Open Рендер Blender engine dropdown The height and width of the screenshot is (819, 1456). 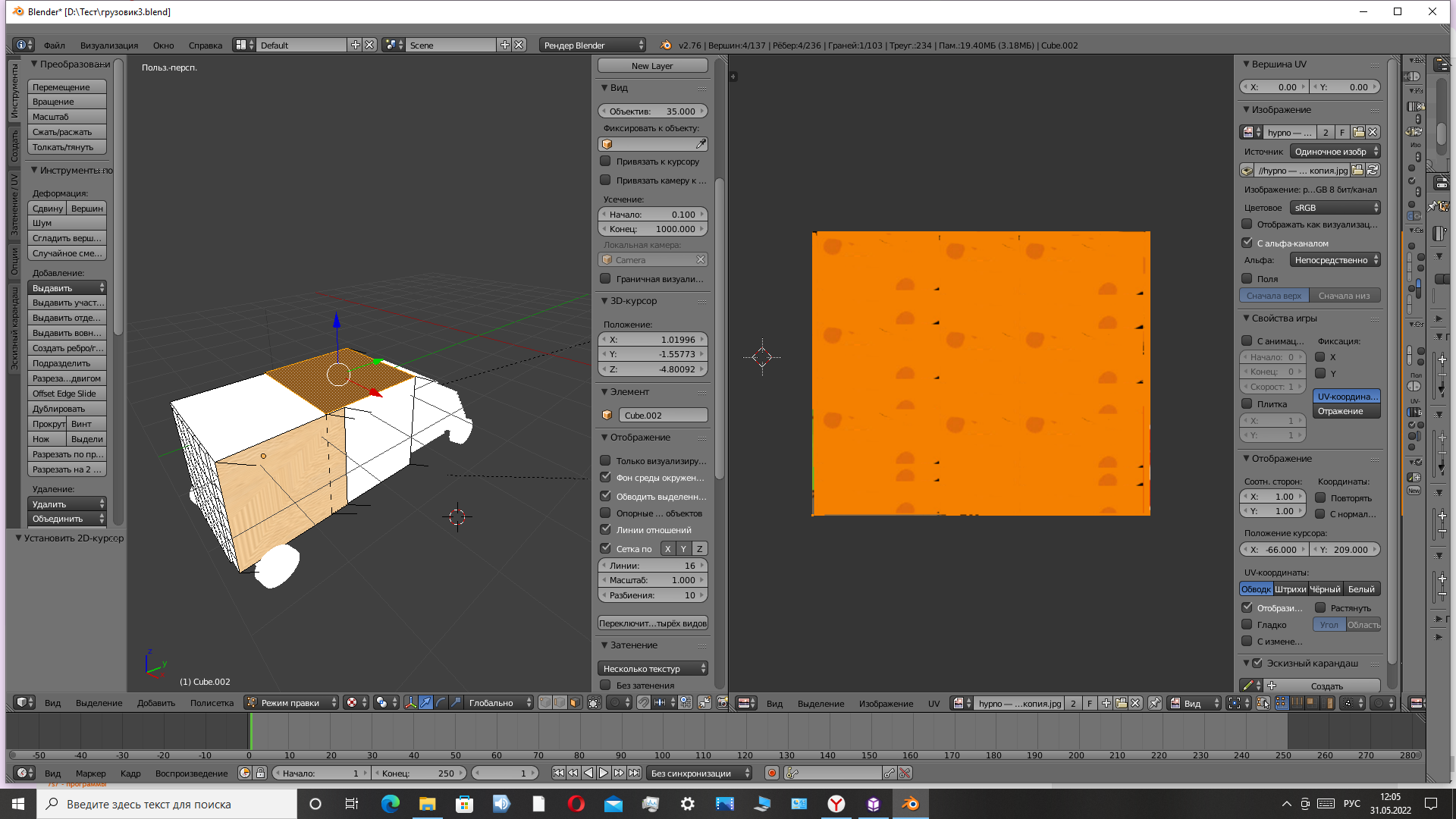[x=592, y=45]
